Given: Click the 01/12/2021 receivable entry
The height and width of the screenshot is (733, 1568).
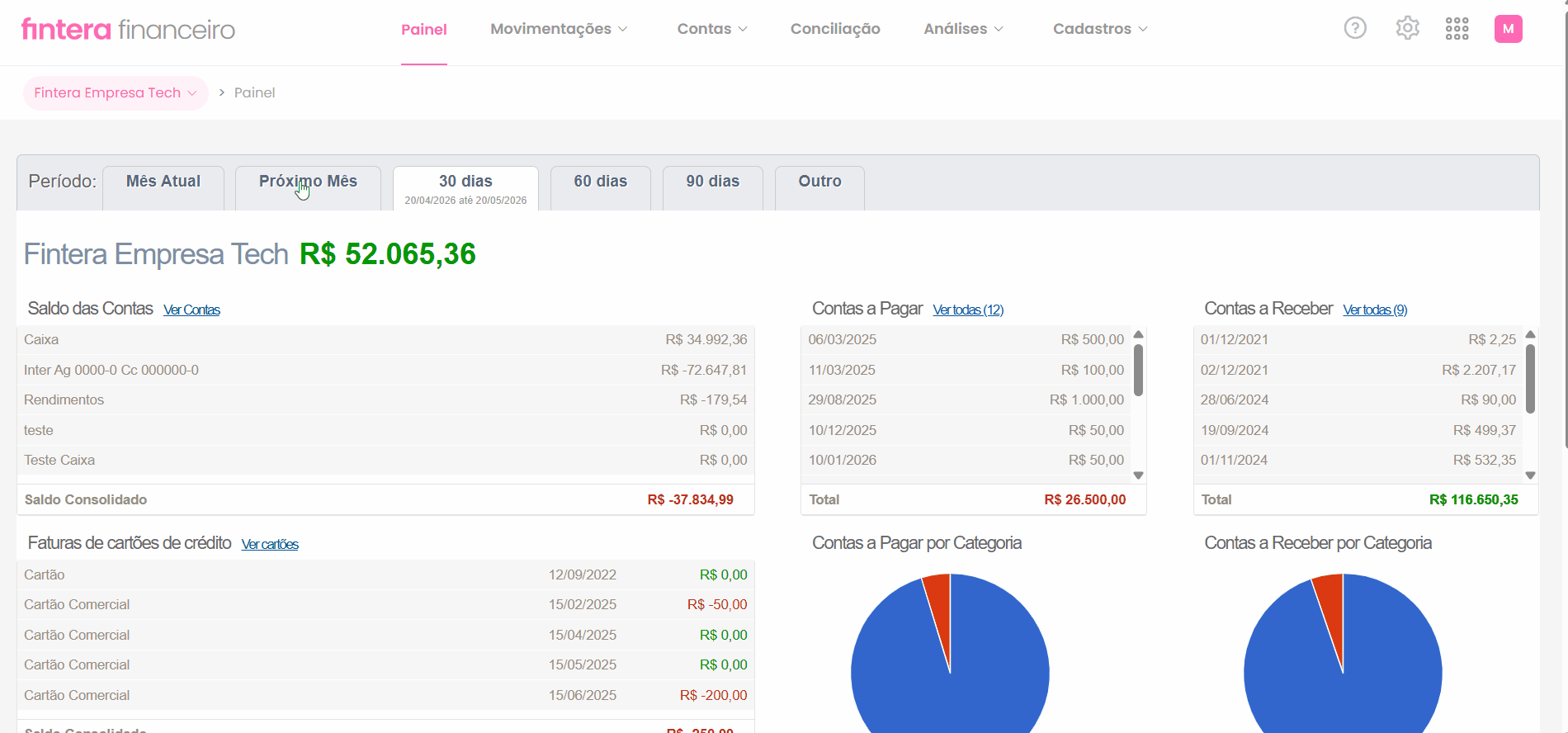Looking at the screenshot, I should [x=1358, y=340].
